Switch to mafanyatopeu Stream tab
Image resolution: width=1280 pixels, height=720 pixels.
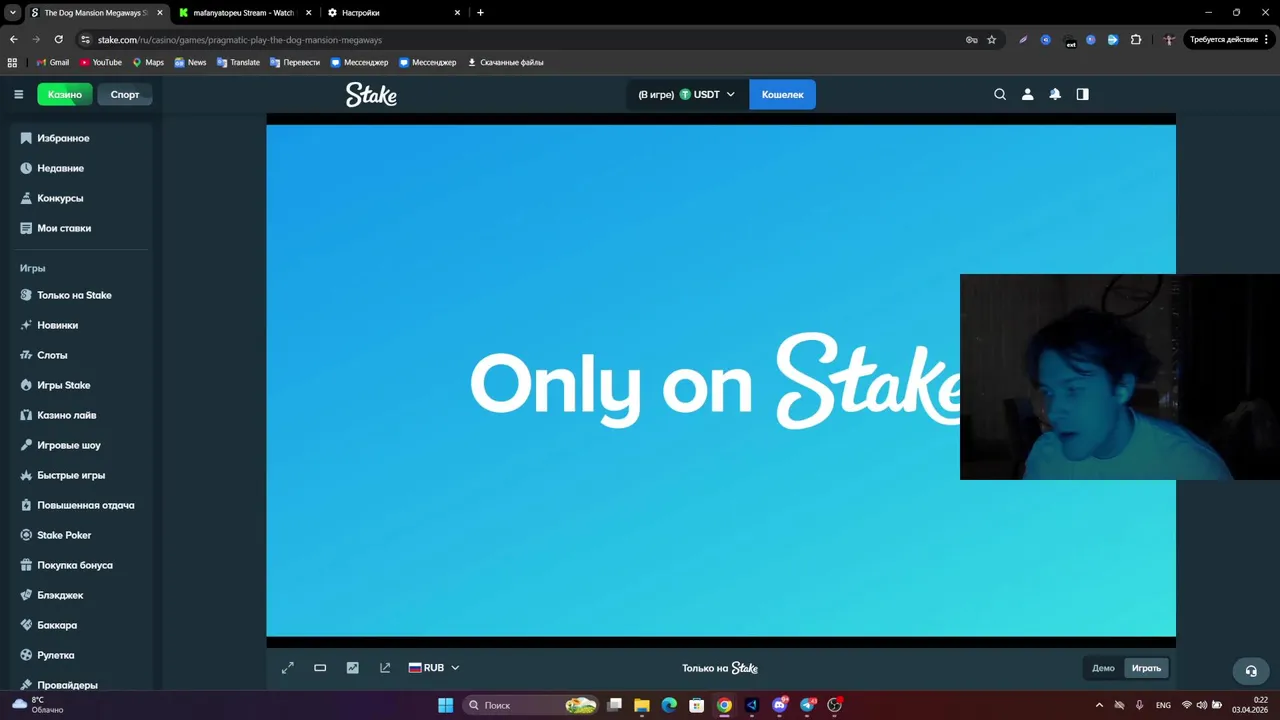(x=244, y=13)
